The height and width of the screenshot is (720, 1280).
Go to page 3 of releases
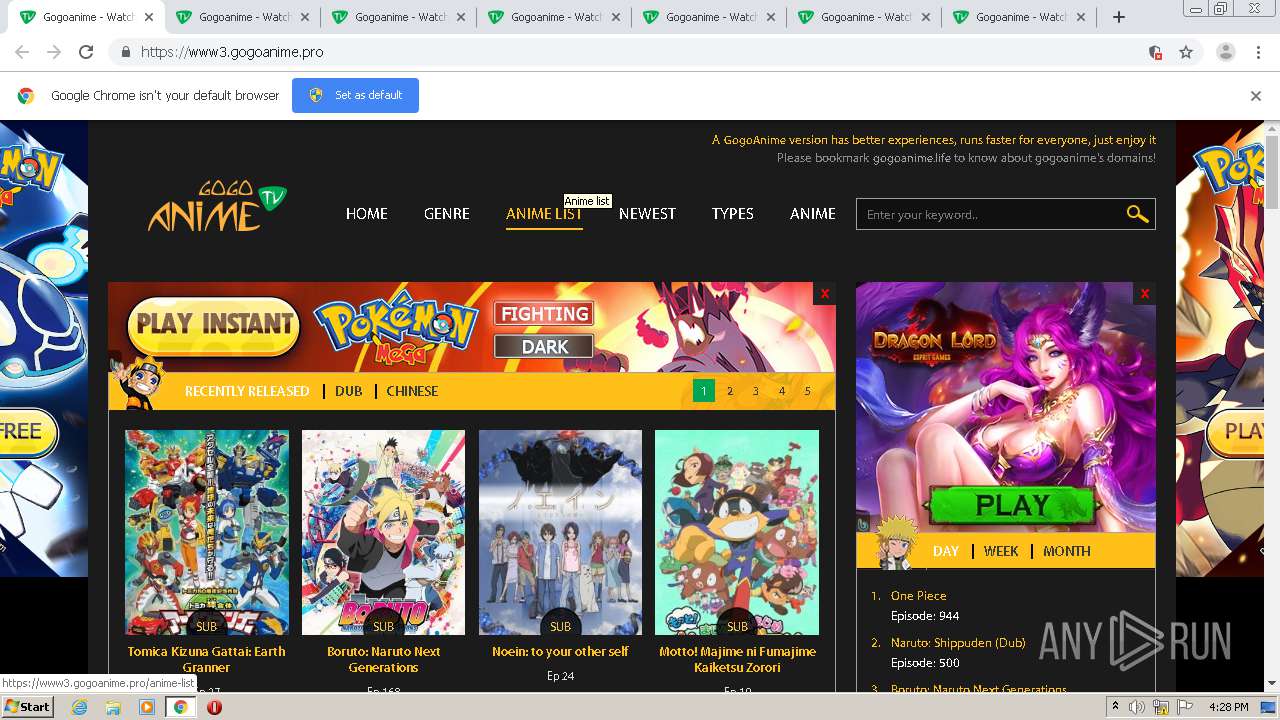[756, 391]
